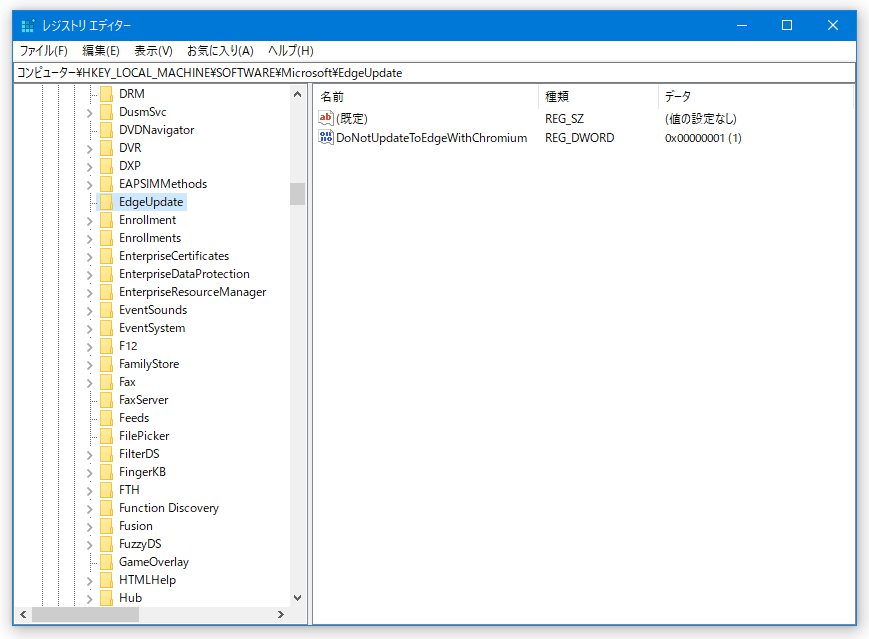
Task: Click the Enrollments folder icon
Action: (106, 238)
